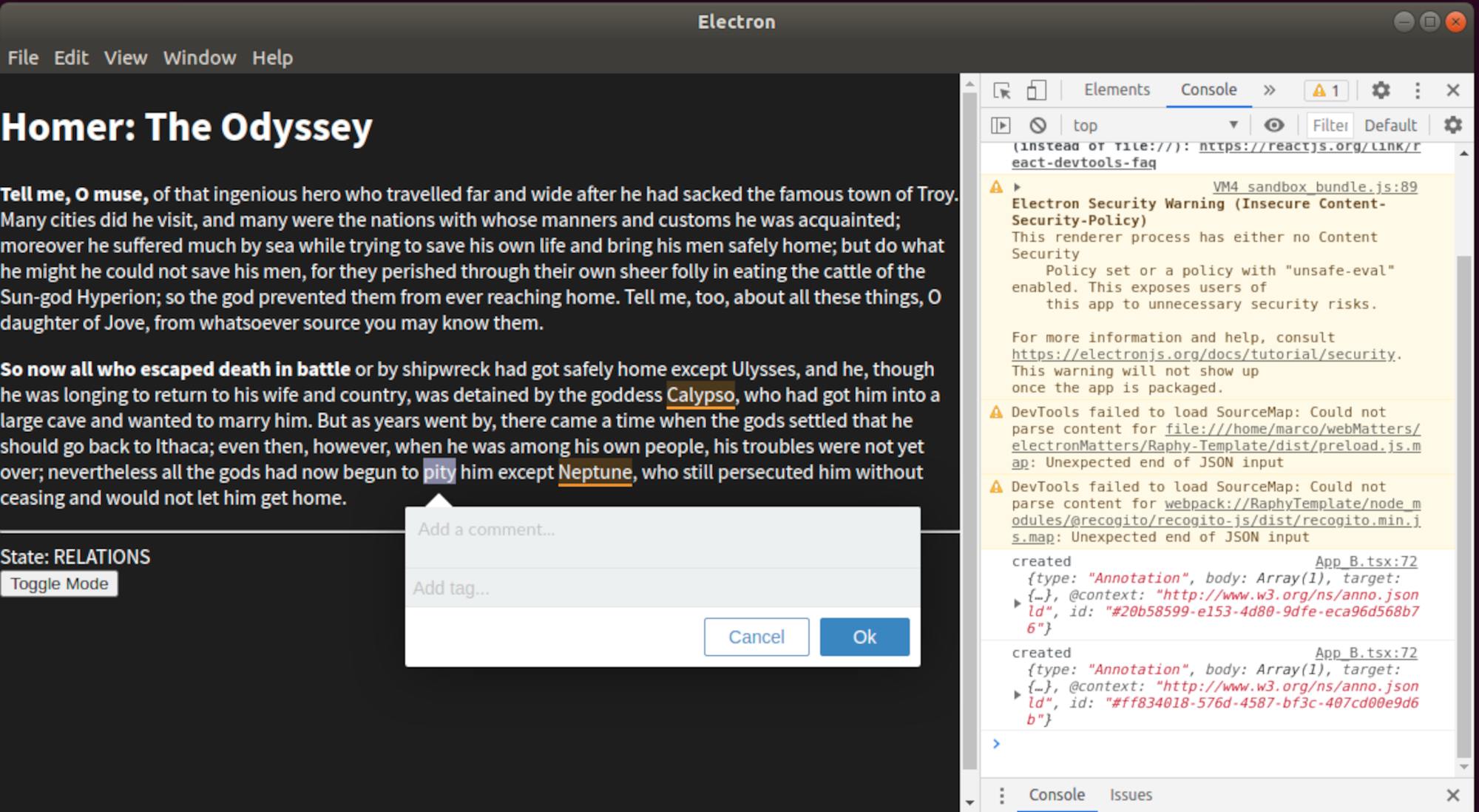The width and height of the screenshot is (1479, 812).
Task: Click the Live expressions eye icon
Action: click(1274, 124)
